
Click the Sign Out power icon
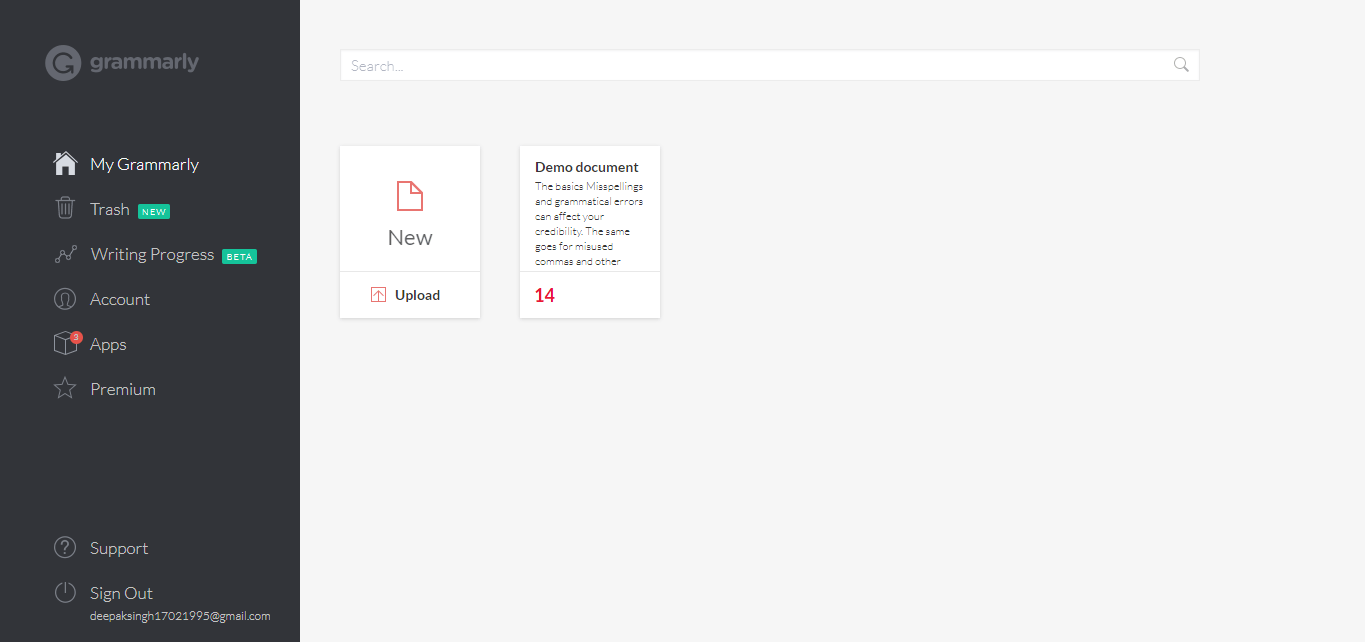[x=64, y=592]
